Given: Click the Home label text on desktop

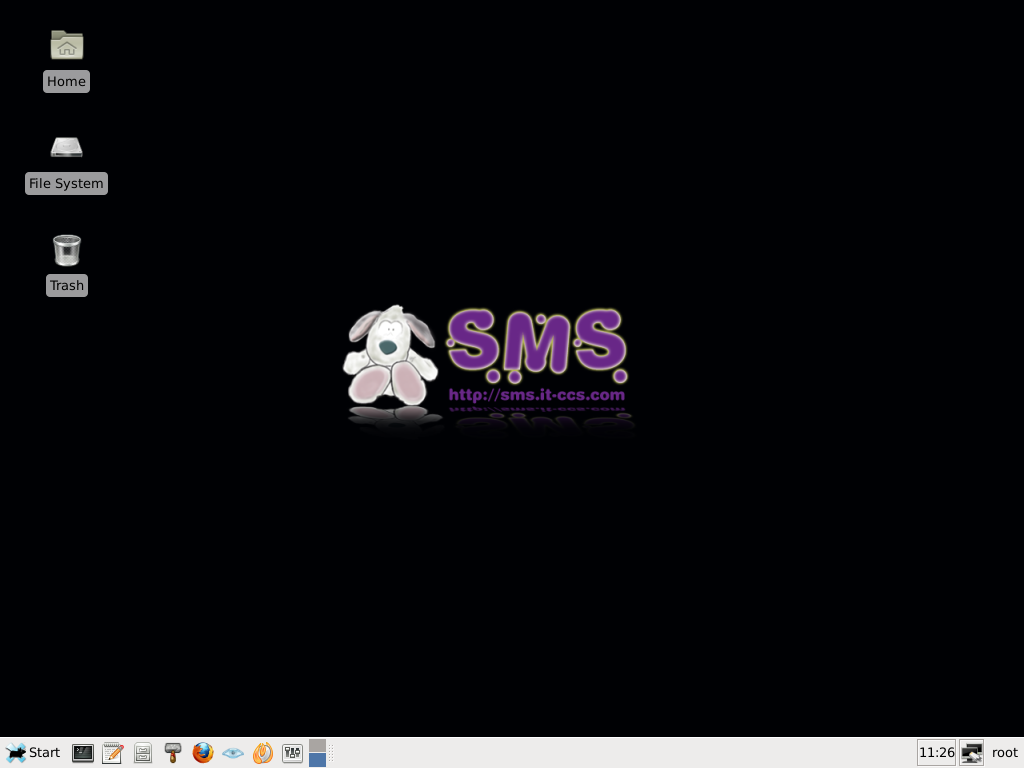Looking at the screenshot, I should (66, 82).
